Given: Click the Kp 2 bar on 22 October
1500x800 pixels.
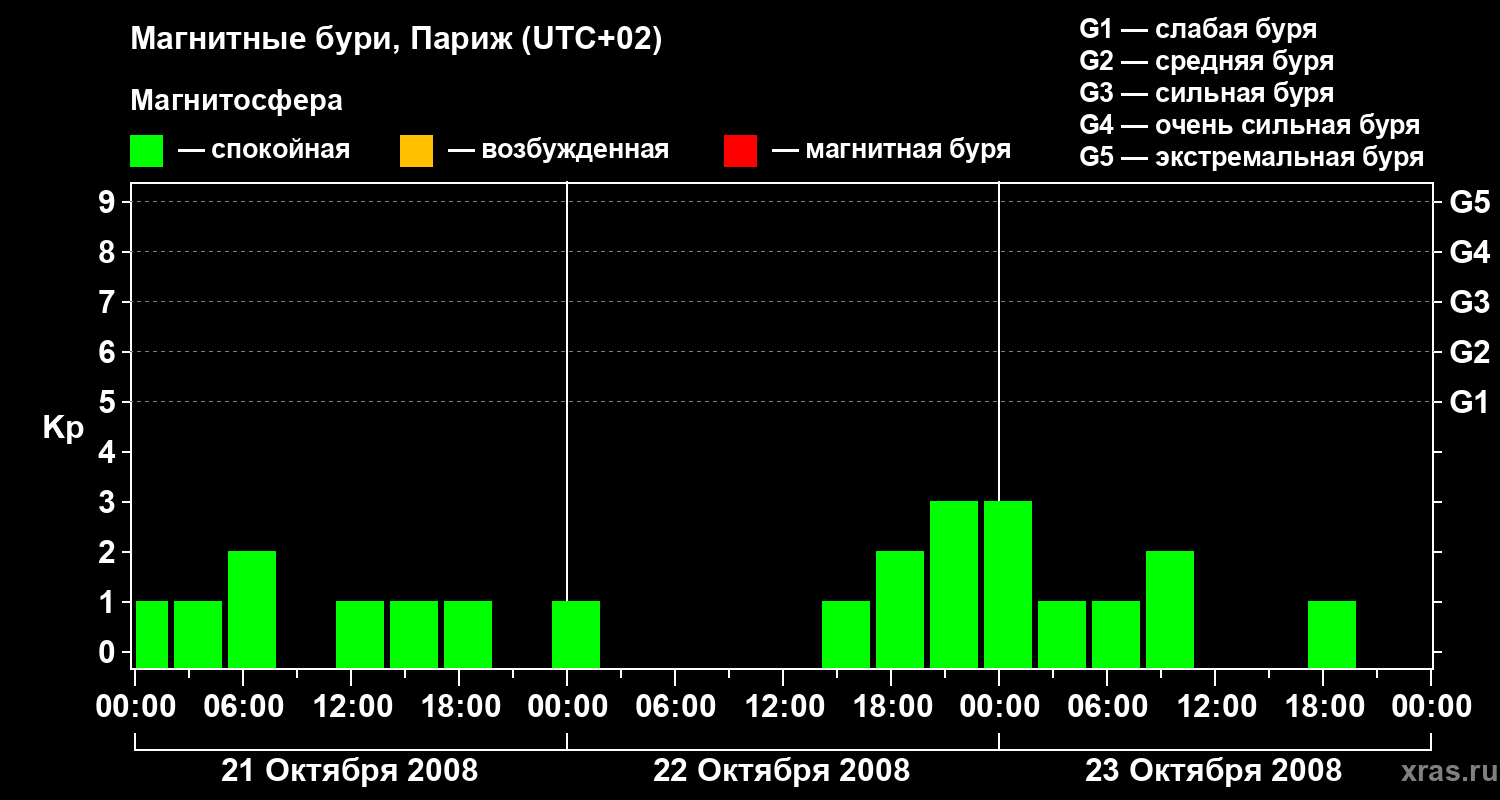Looking at the screenshot, I should pos(900,610).
